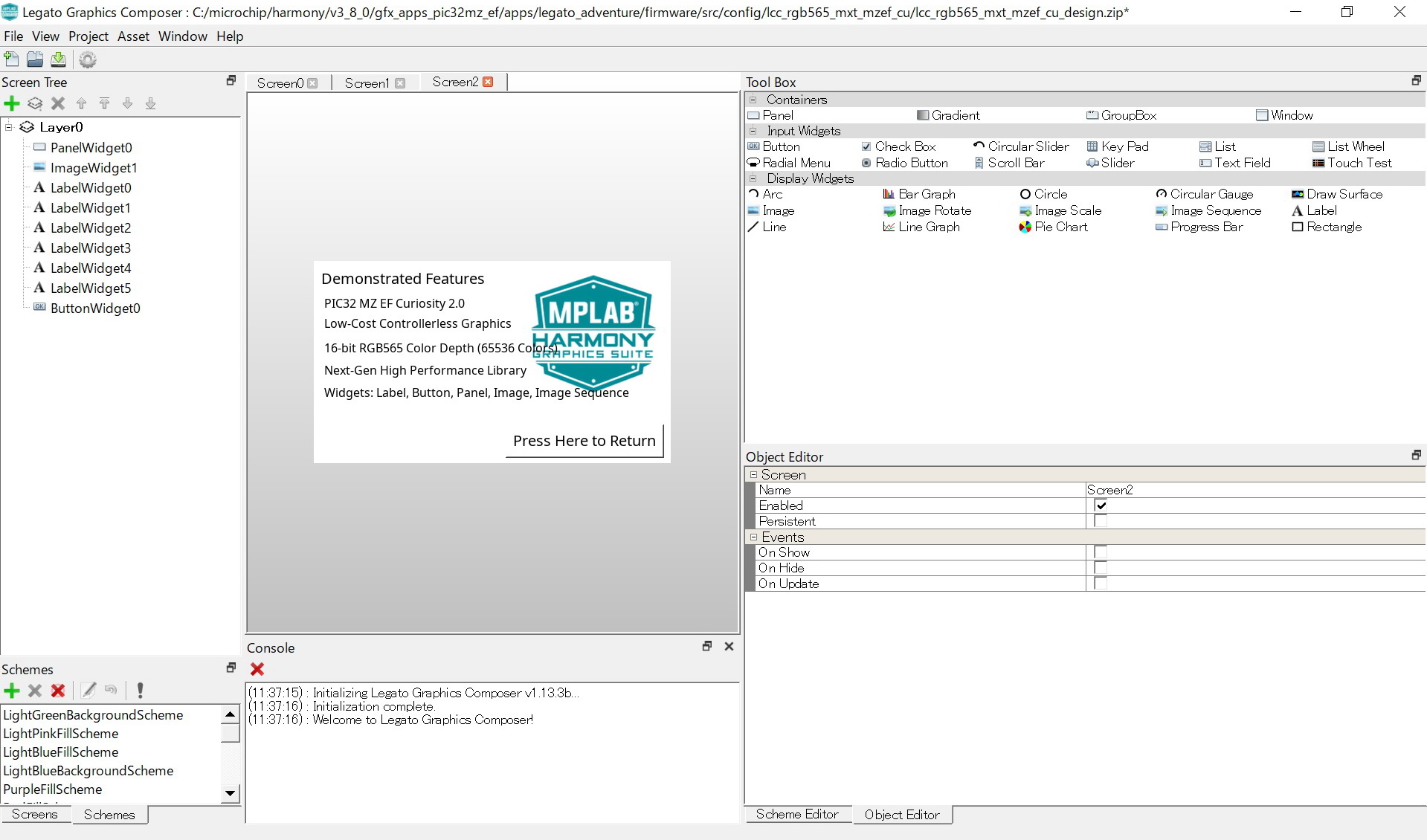Open the Asset menu
The image size is (1427, 840).
click(x=133, y=36)
